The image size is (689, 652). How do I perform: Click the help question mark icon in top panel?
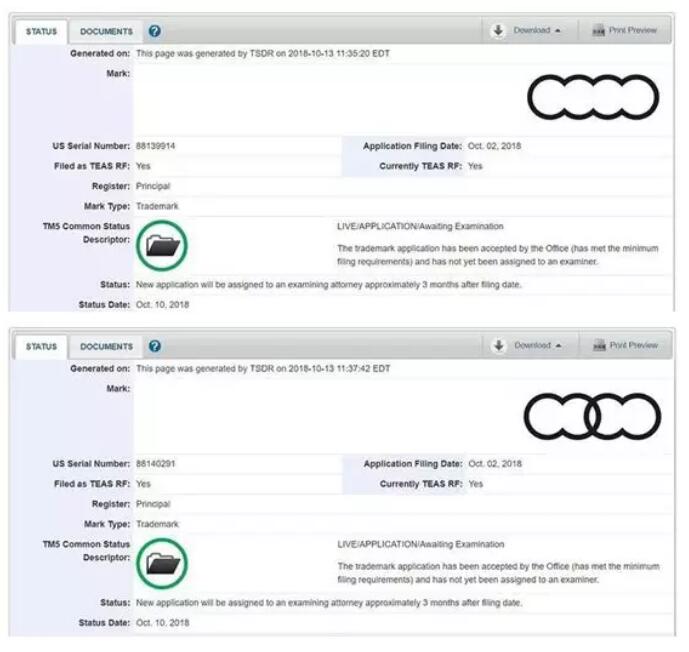tap(155, 31)
